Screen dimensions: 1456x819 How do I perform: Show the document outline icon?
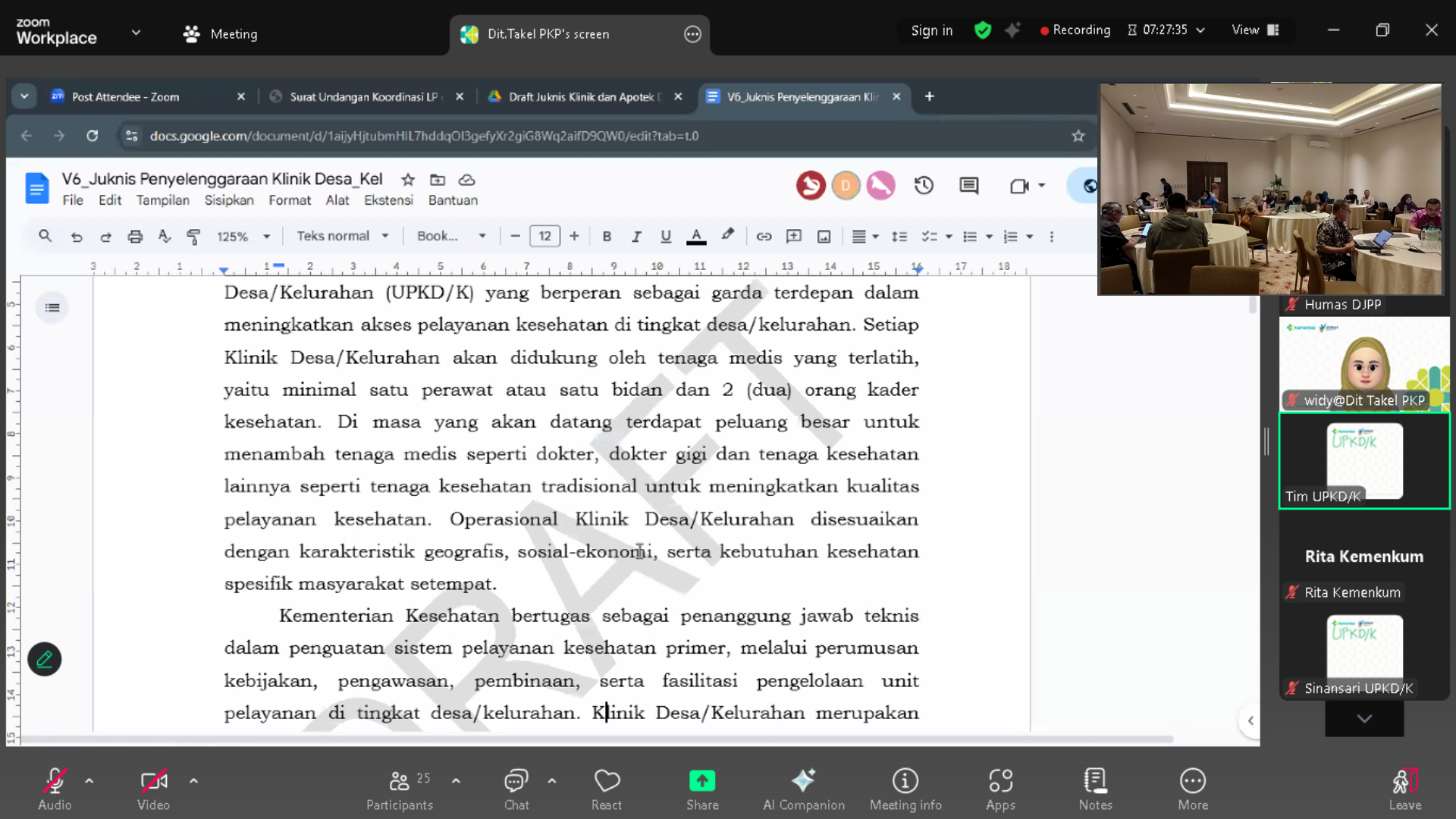[52, 307]
